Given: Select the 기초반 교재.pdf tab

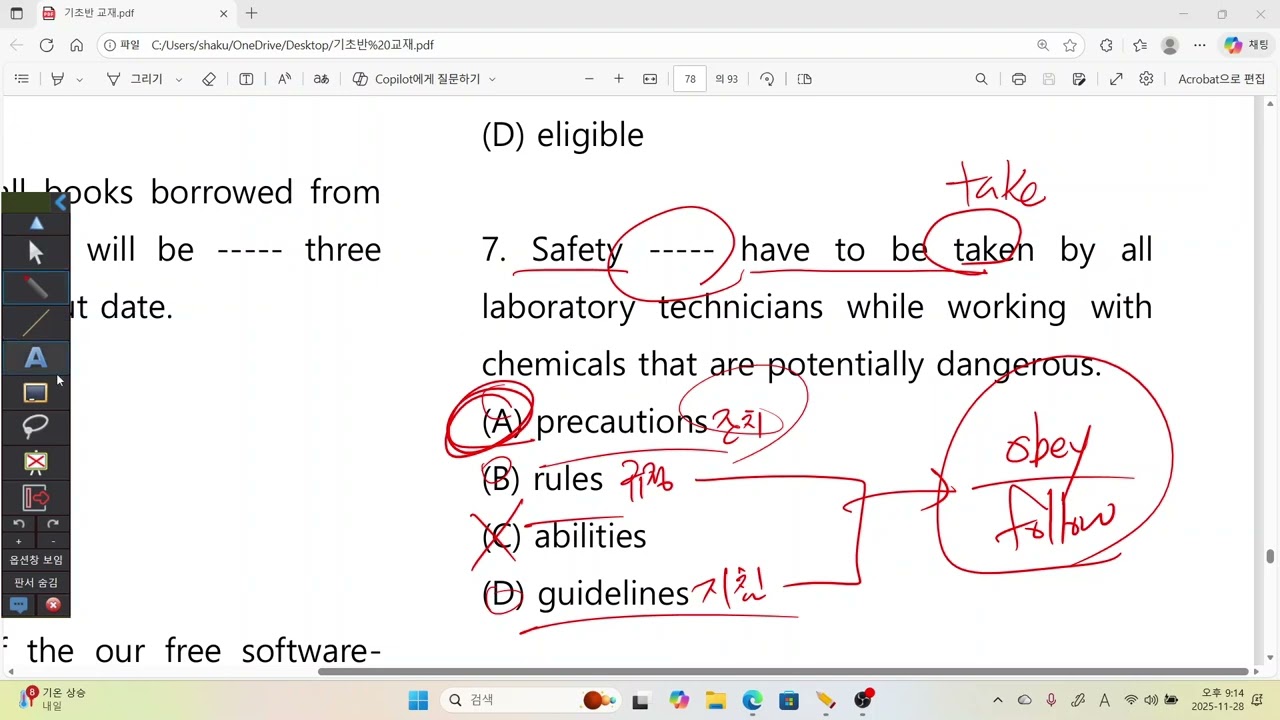Looking at the screenshot, I should coord(136,14).
